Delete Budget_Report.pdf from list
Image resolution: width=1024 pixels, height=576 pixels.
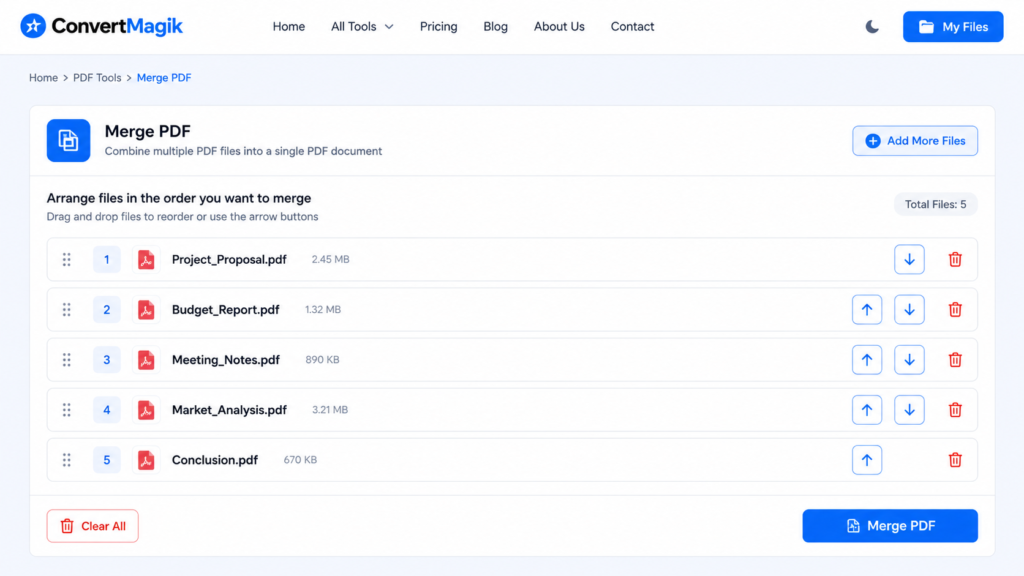point(955,310)
